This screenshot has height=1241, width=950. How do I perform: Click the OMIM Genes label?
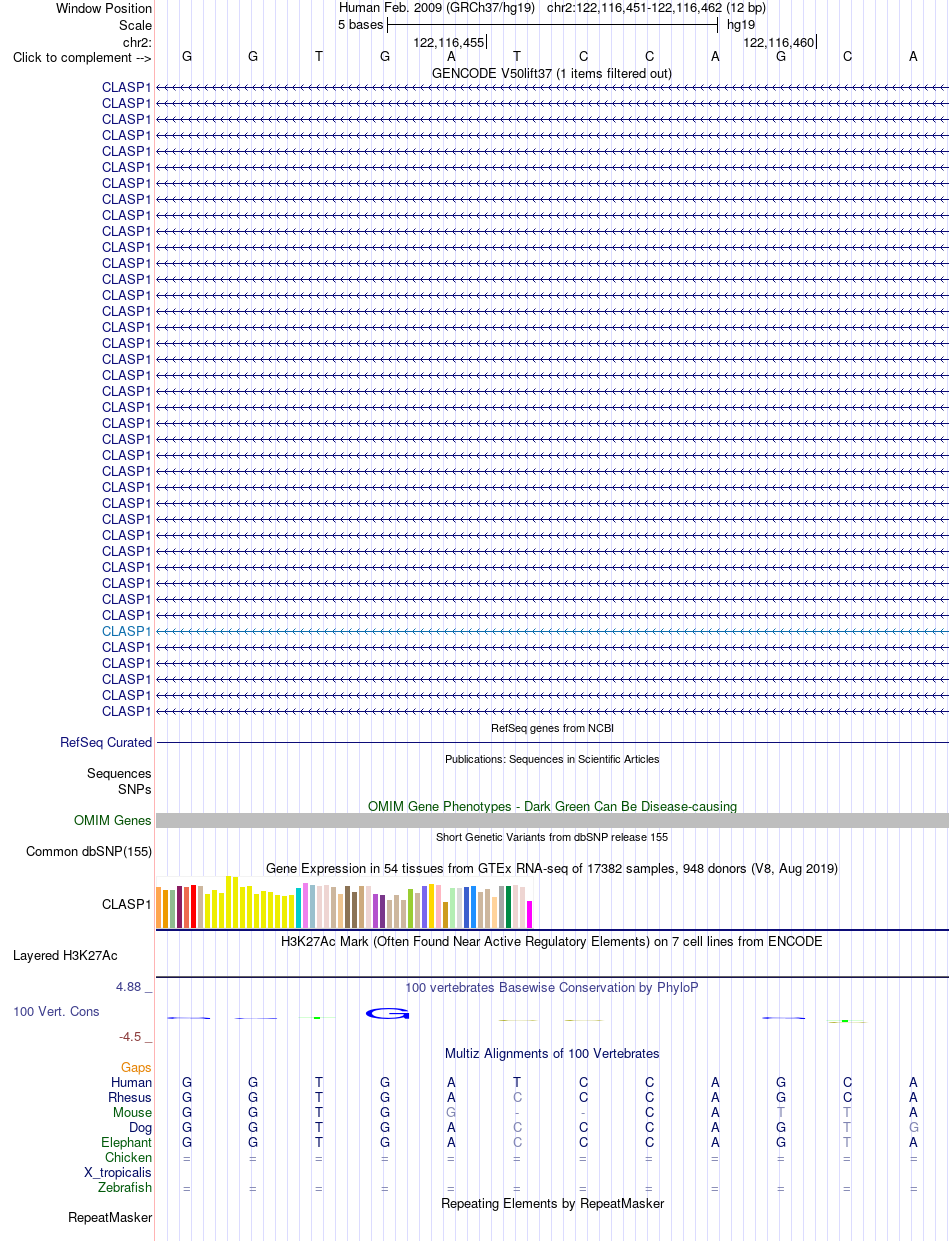113,821
